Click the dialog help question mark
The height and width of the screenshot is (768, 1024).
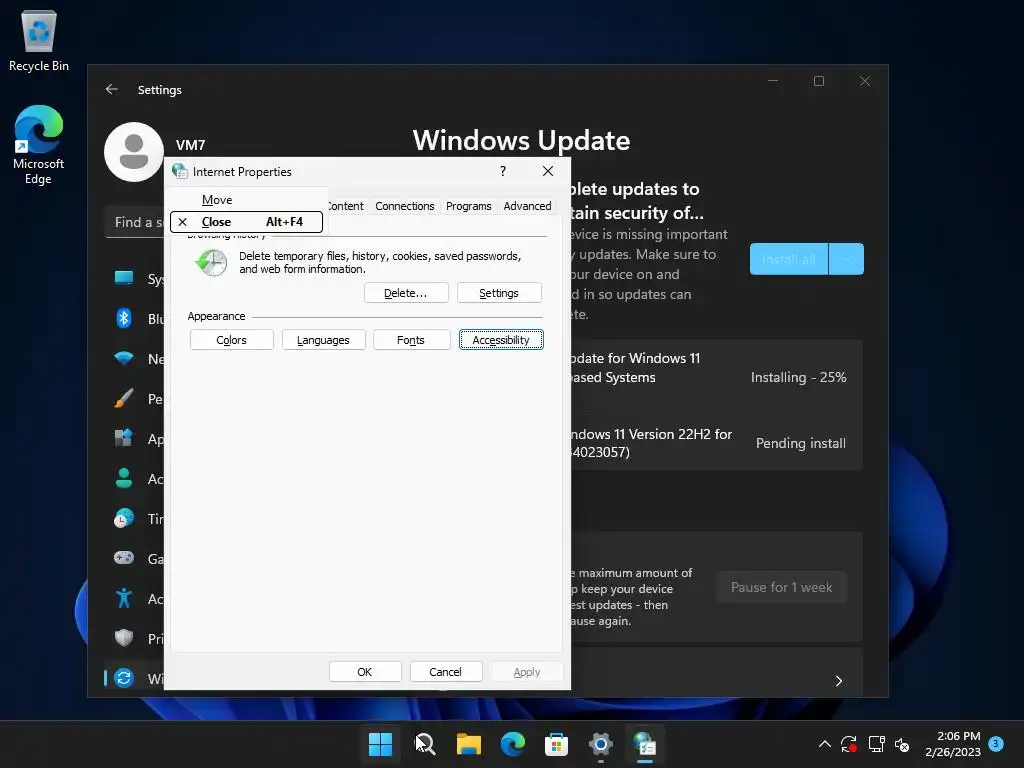click(x=503, y=171)
